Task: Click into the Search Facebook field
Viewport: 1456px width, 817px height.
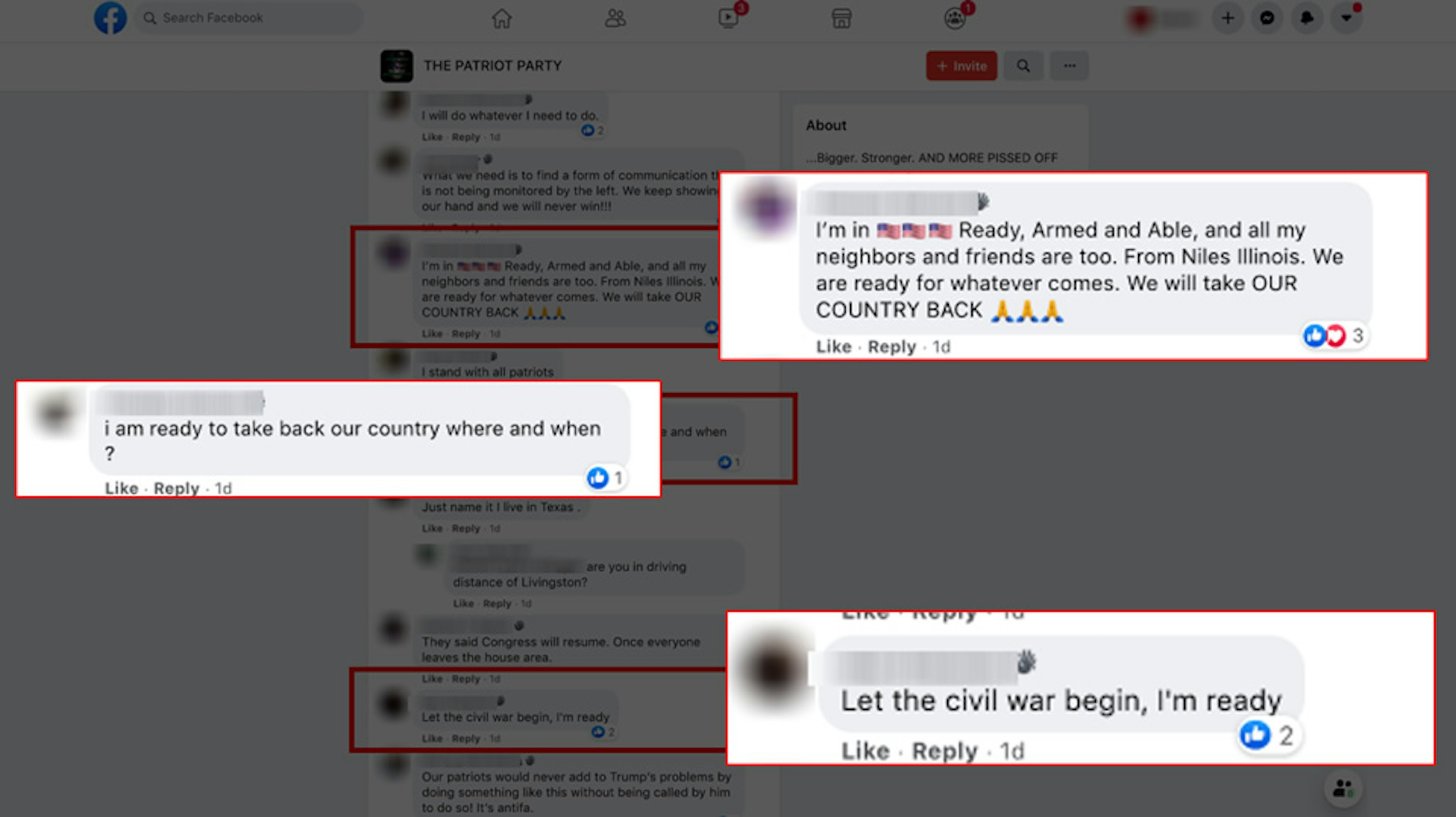Action: point(249,18)
